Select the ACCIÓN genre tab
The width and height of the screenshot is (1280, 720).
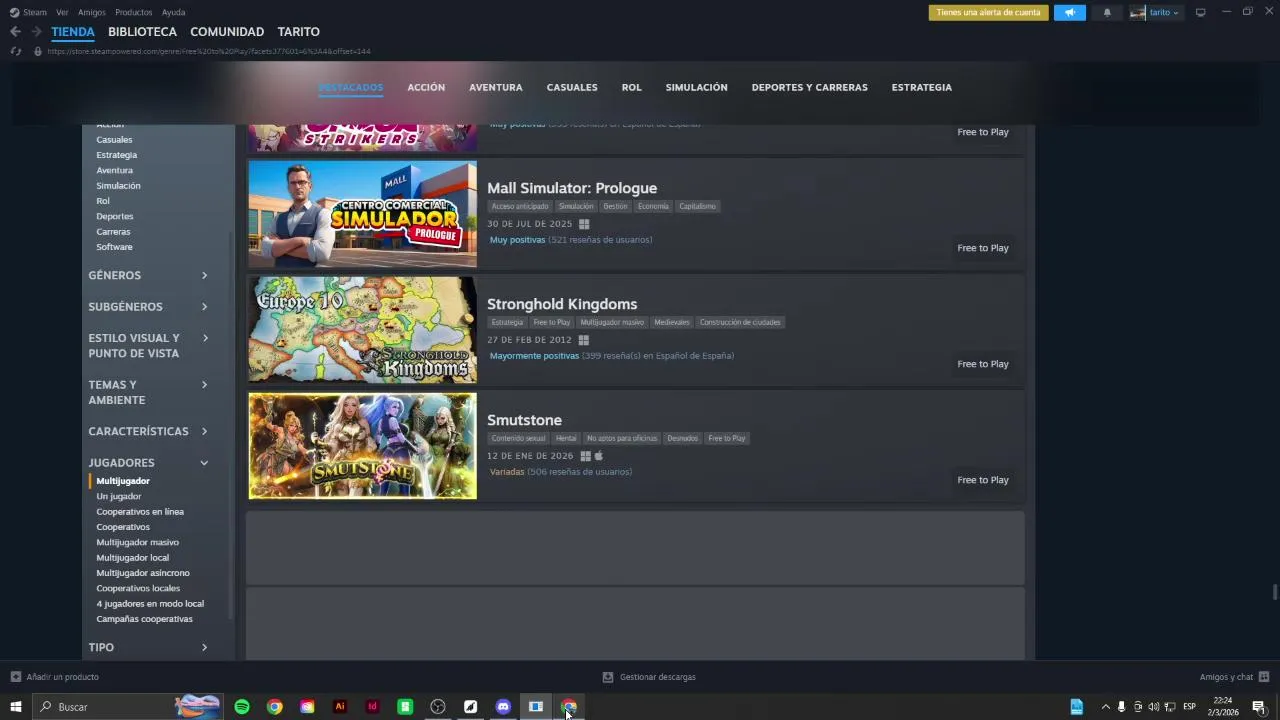426,87
